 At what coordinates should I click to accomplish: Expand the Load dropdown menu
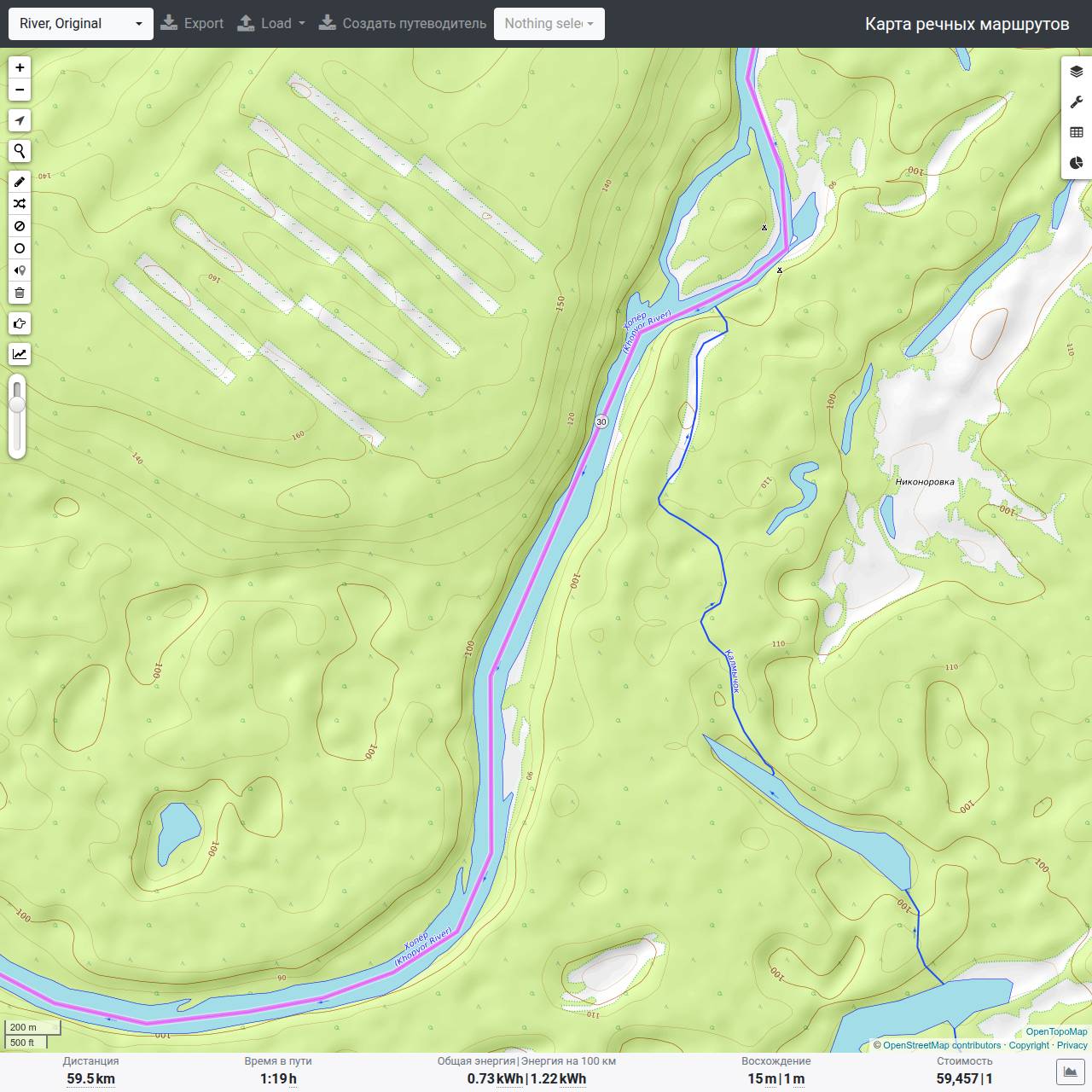coord(270,24)
